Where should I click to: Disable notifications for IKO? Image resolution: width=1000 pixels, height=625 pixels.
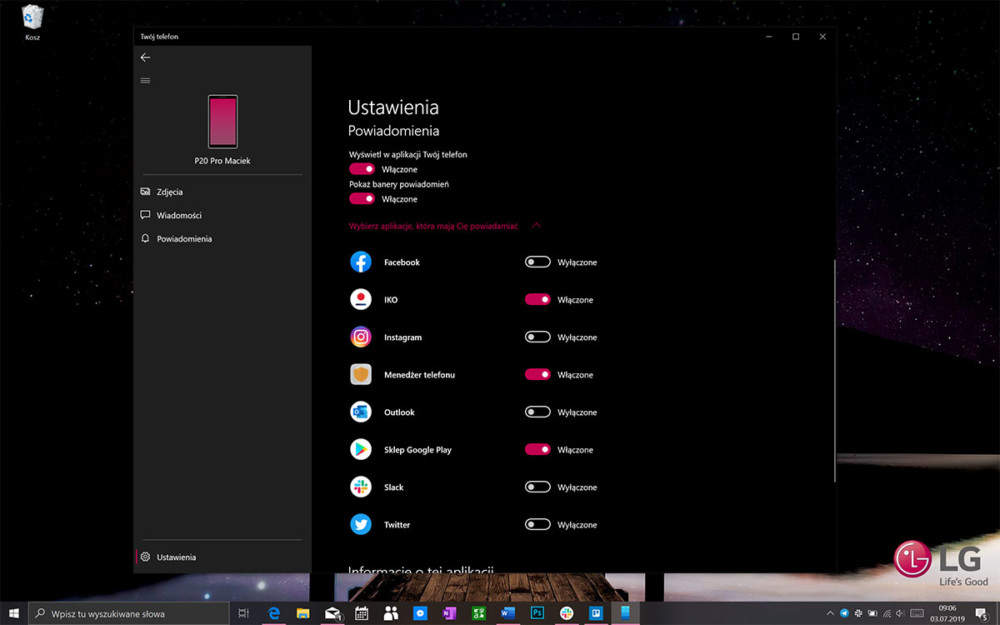pos(538,300)
